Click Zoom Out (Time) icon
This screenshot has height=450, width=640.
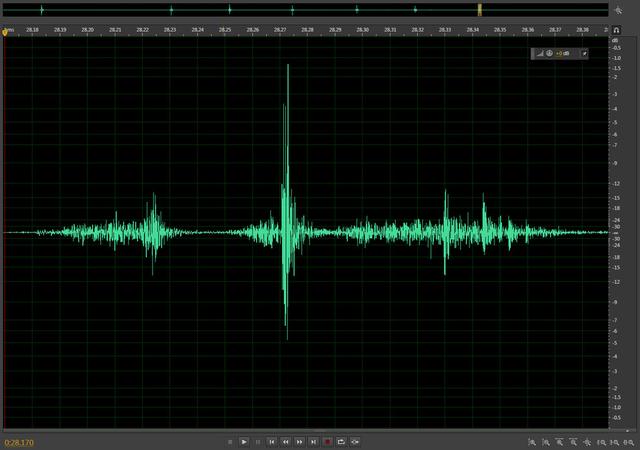573,442
